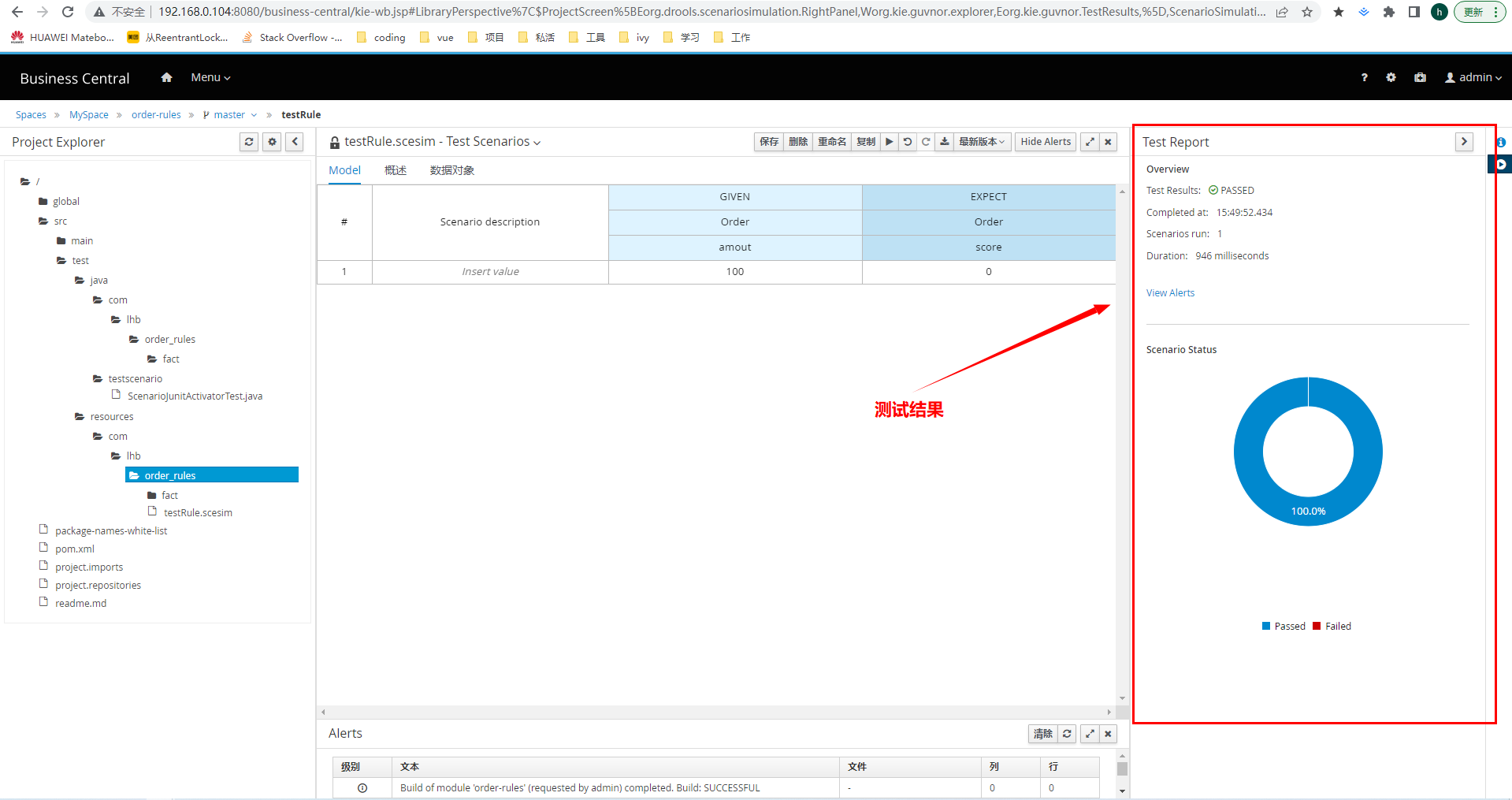Run the test scenario with the play icon
Screen dimensions: 1512x800
[889, 142]
